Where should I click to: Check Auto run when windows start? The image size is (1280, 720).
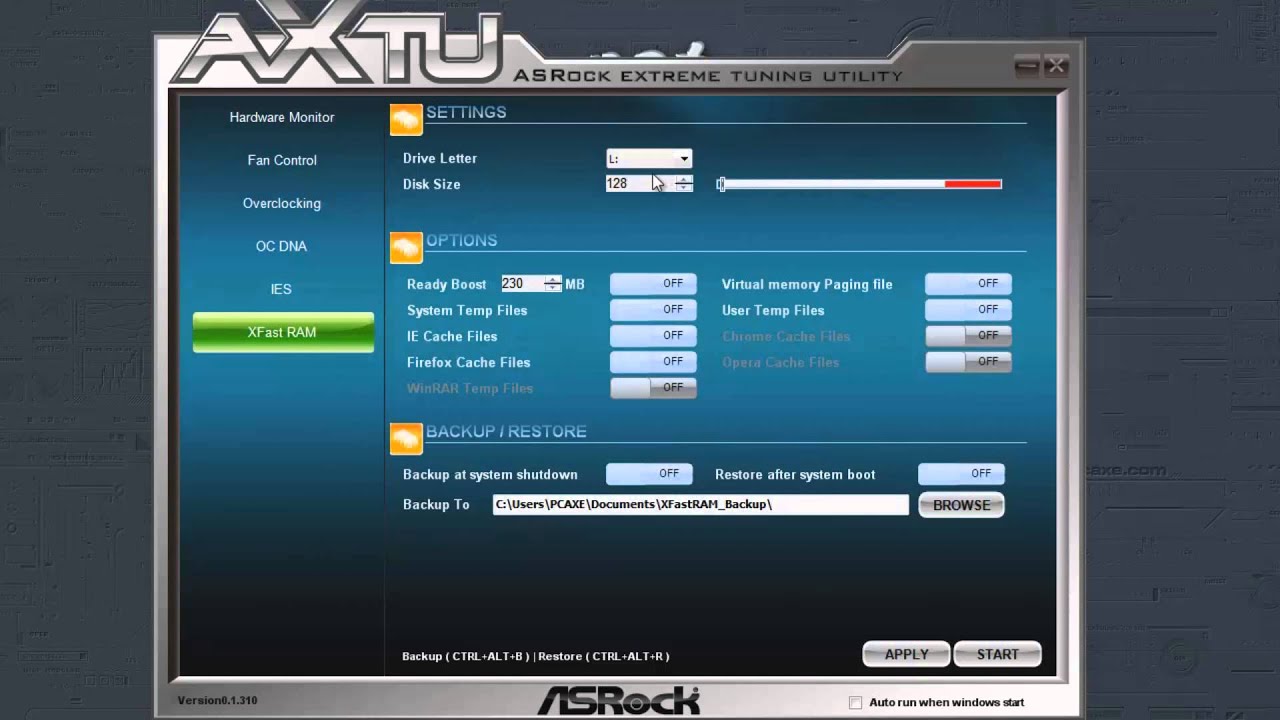tap(855, 702)
